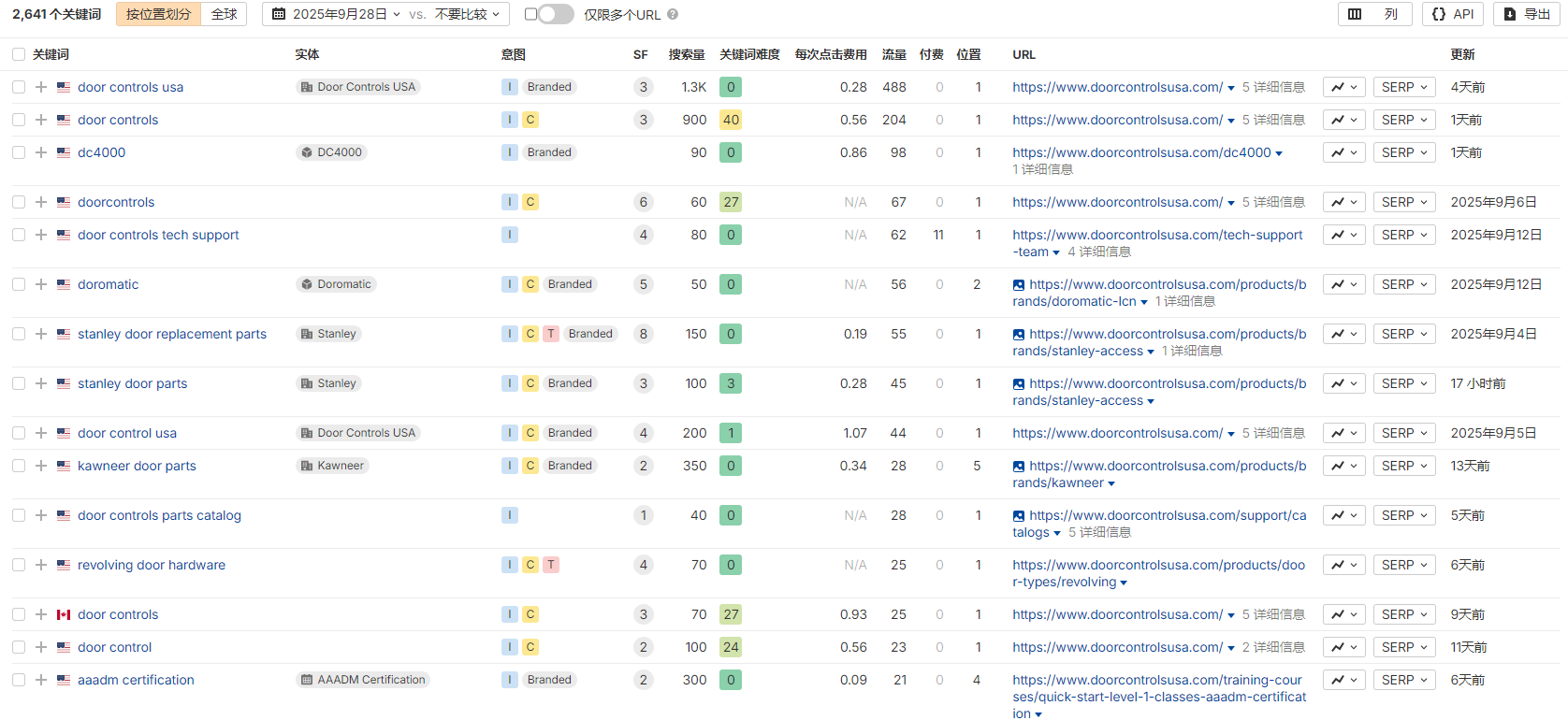Screen dimensions: 1568x720
Task: Sort by the 位置 column header
Action: coord(969,54)
